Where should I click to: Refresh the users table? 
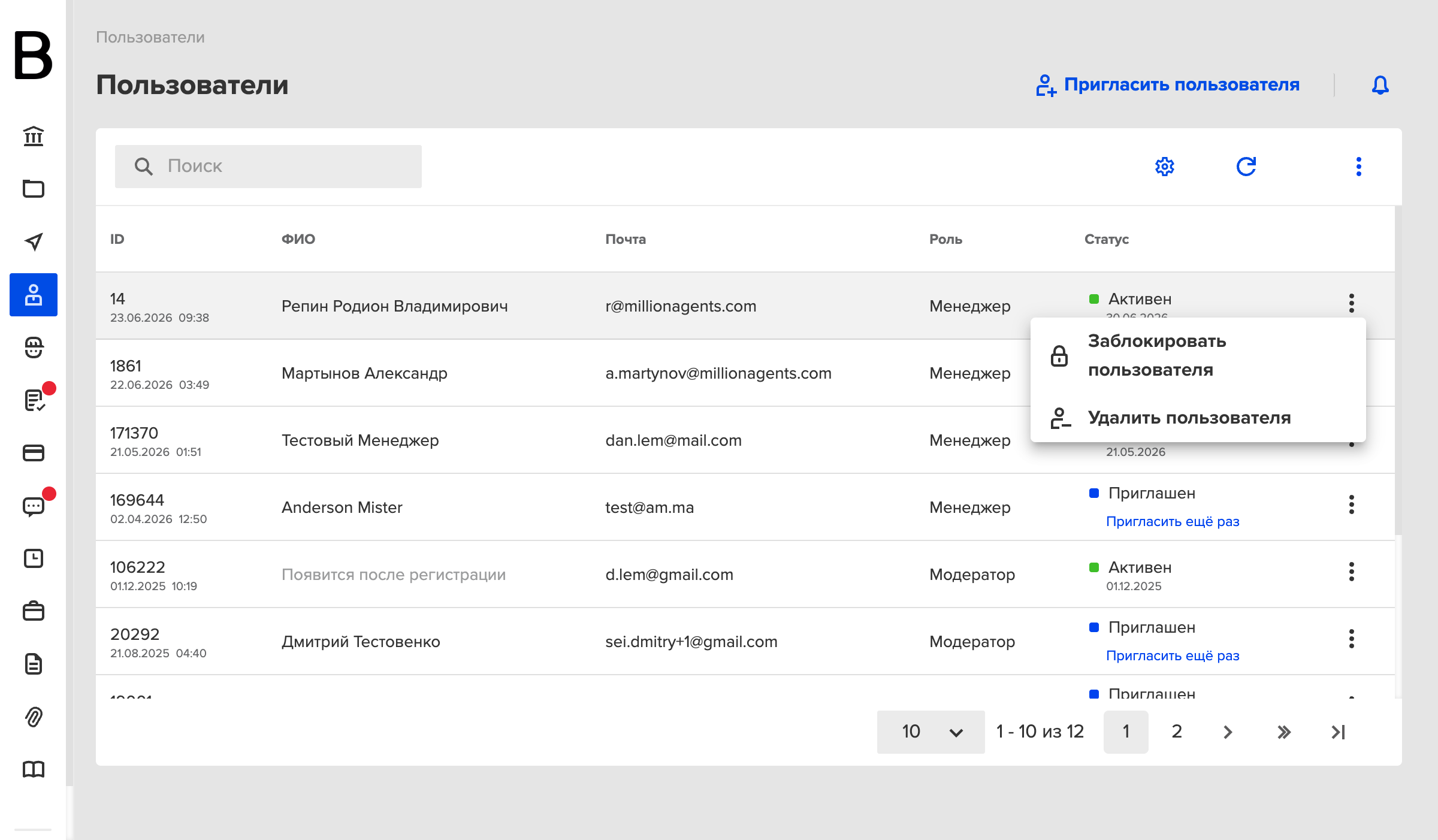1246,167
